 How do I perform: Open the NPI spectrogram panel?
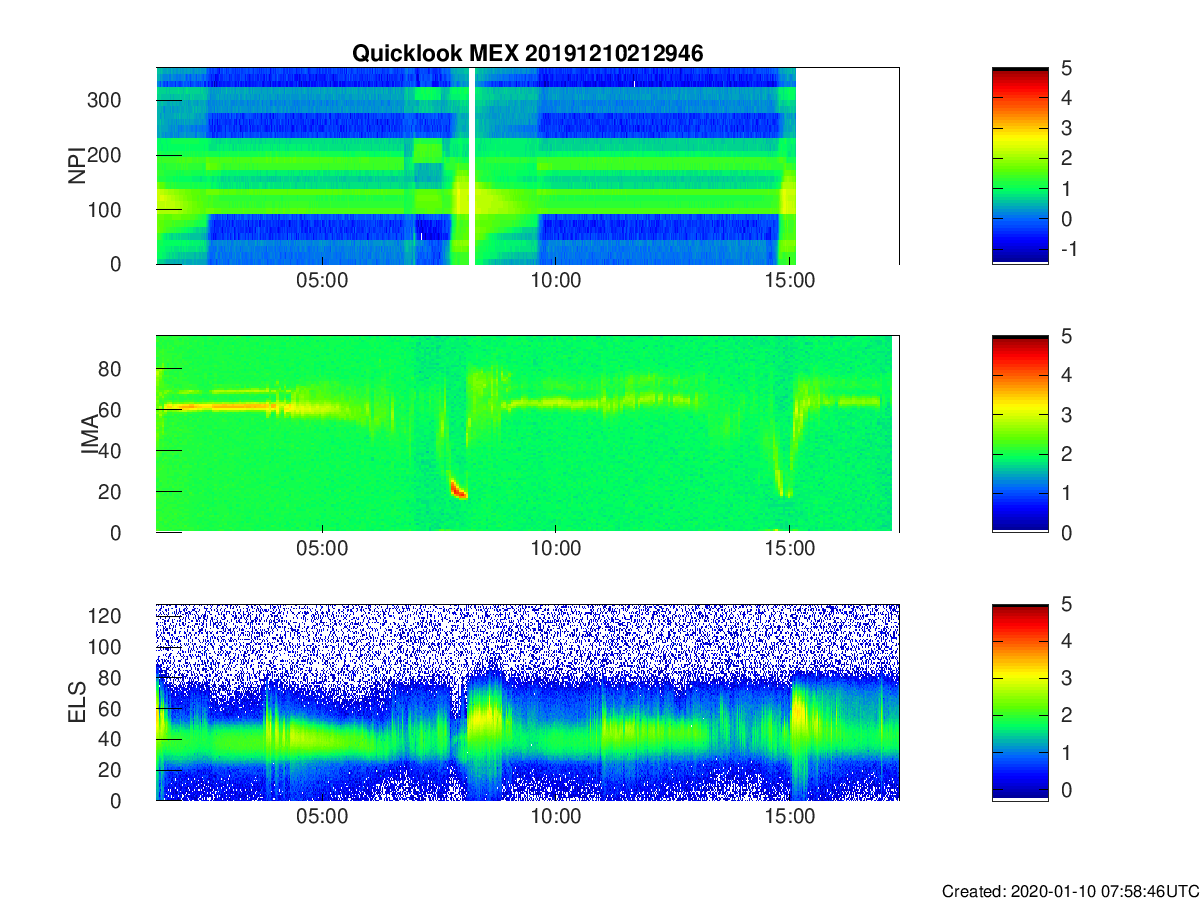click(527, 166)
